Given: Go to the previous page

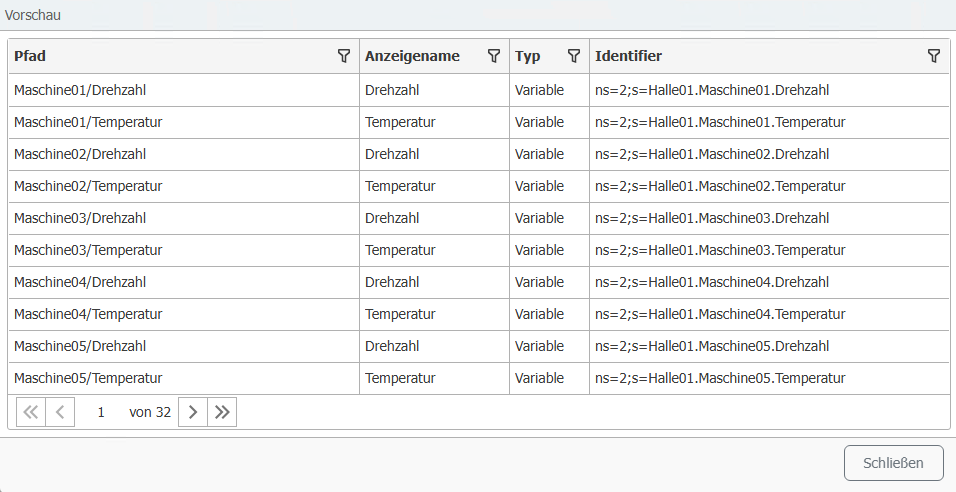Looking at the screenshot, I should click(60, 412).
